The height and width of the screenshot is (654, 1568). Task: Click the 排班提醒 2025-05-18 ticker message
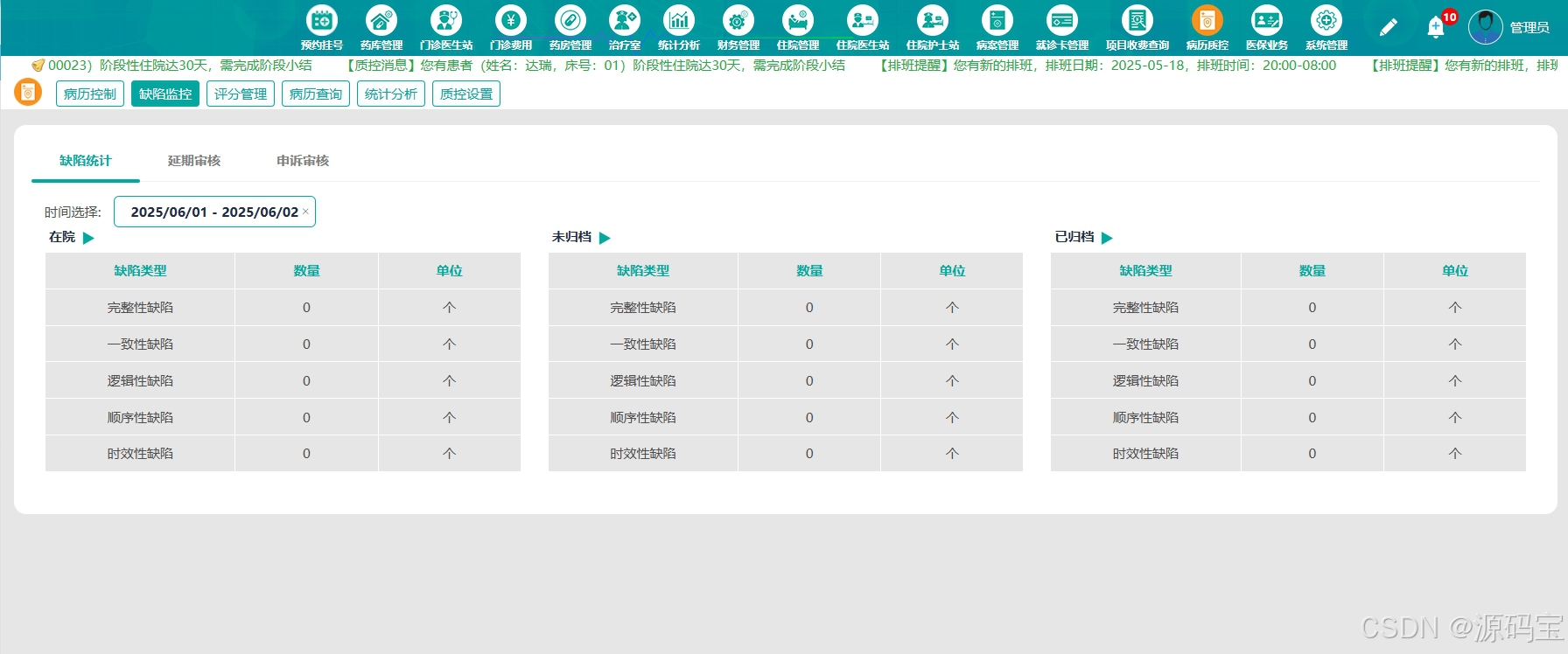pos(1107,66)
